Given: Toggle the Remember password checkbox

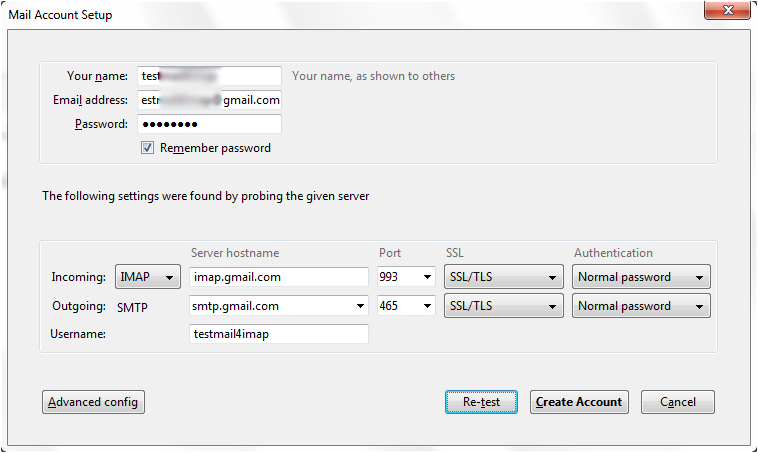Looking at the screenshot, I should click(x=147, y=147).
